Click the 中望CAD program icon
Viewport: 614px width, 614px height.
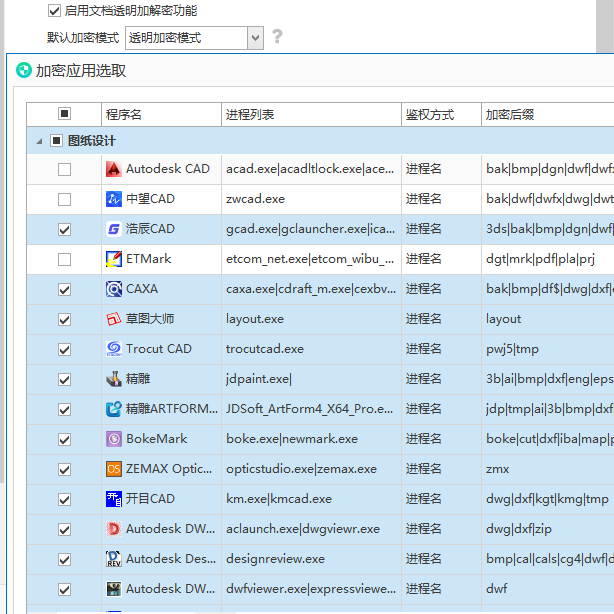click(114, 199)
